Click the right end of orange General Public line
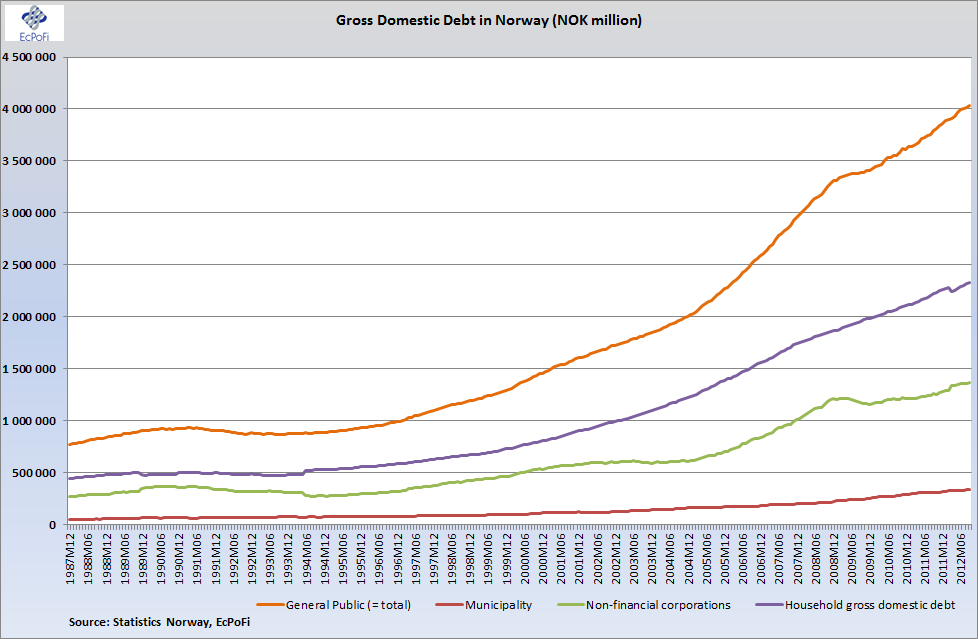 (x=969, y=106)
